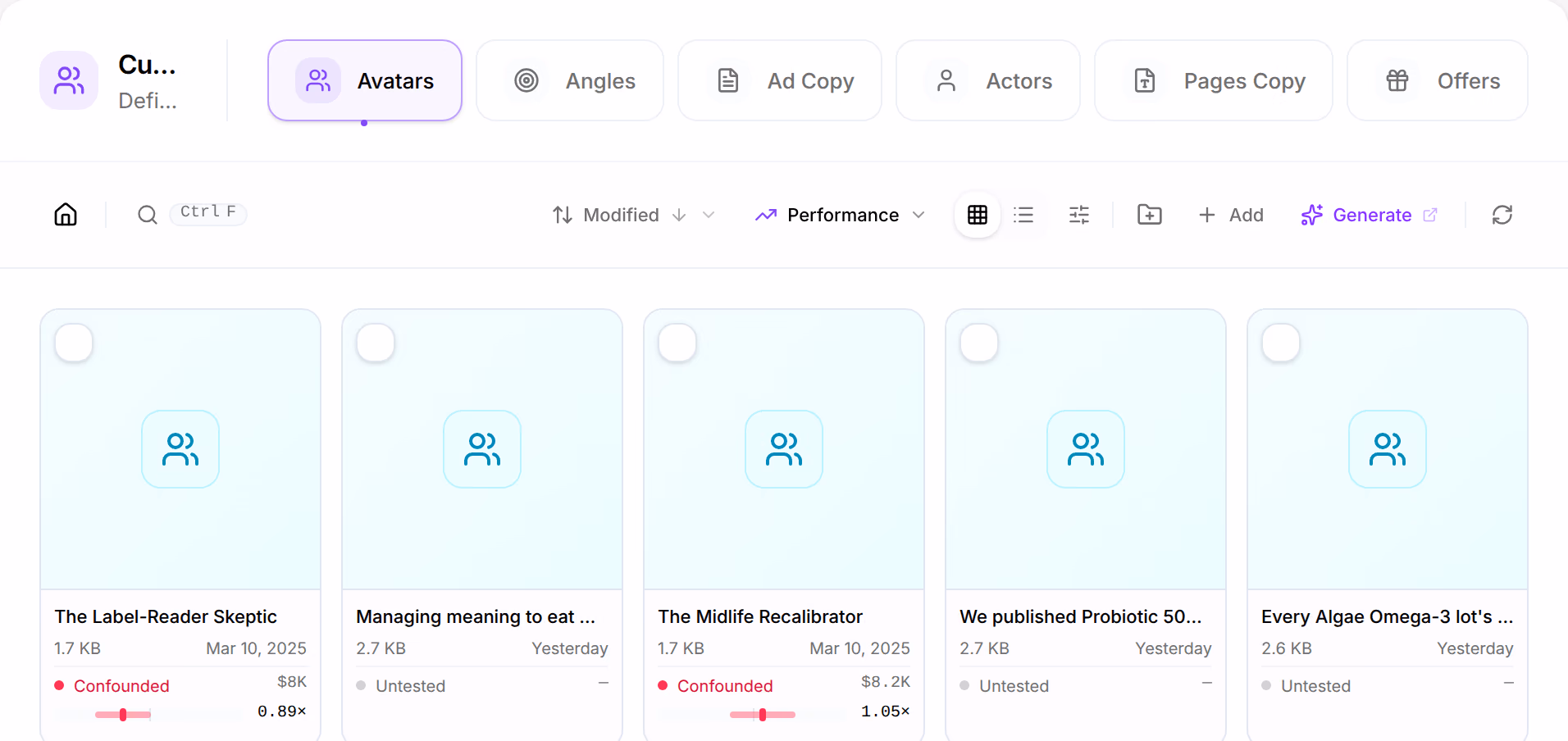Refresh the avatar list
The height and width of the screenshot is (741, 1568).
(x=1502, y=215)
